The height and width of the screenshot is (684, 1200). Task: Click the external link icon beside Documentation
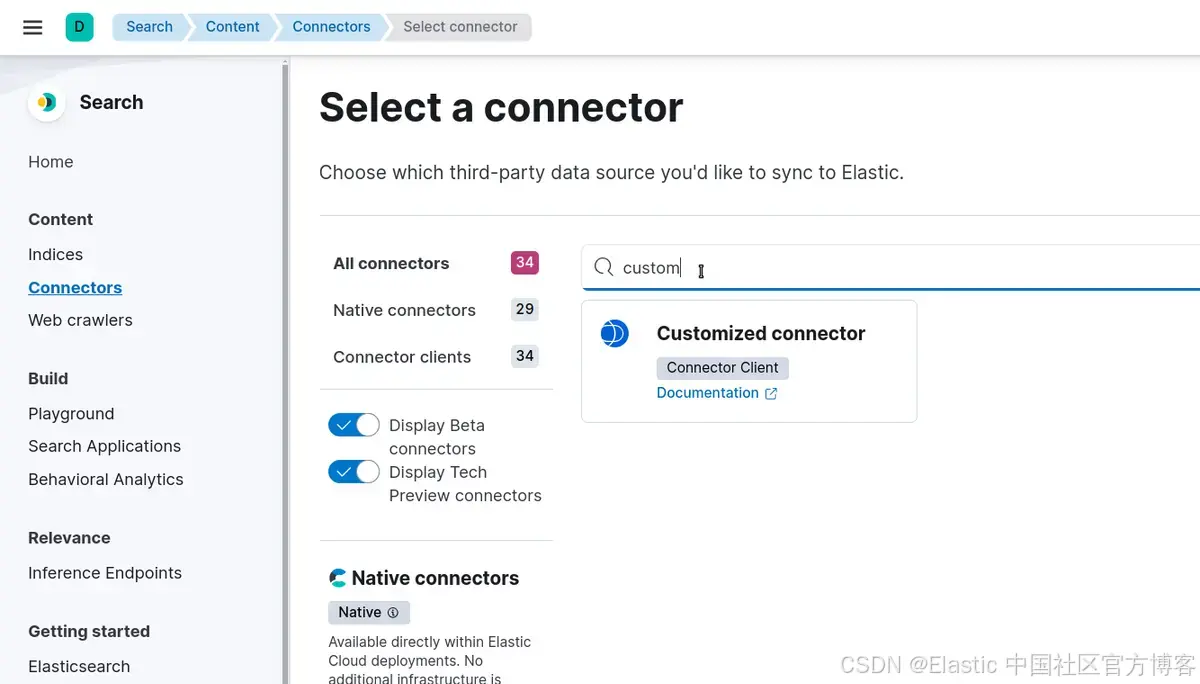[x=771, y=394]
